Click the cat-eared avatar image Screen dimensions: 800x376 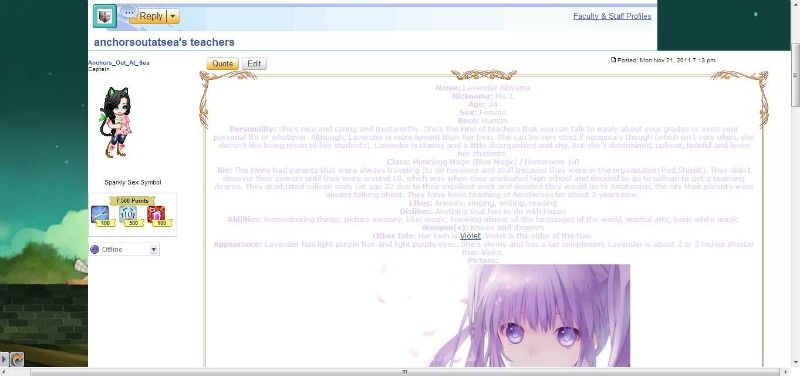click(x=117, y=122)
